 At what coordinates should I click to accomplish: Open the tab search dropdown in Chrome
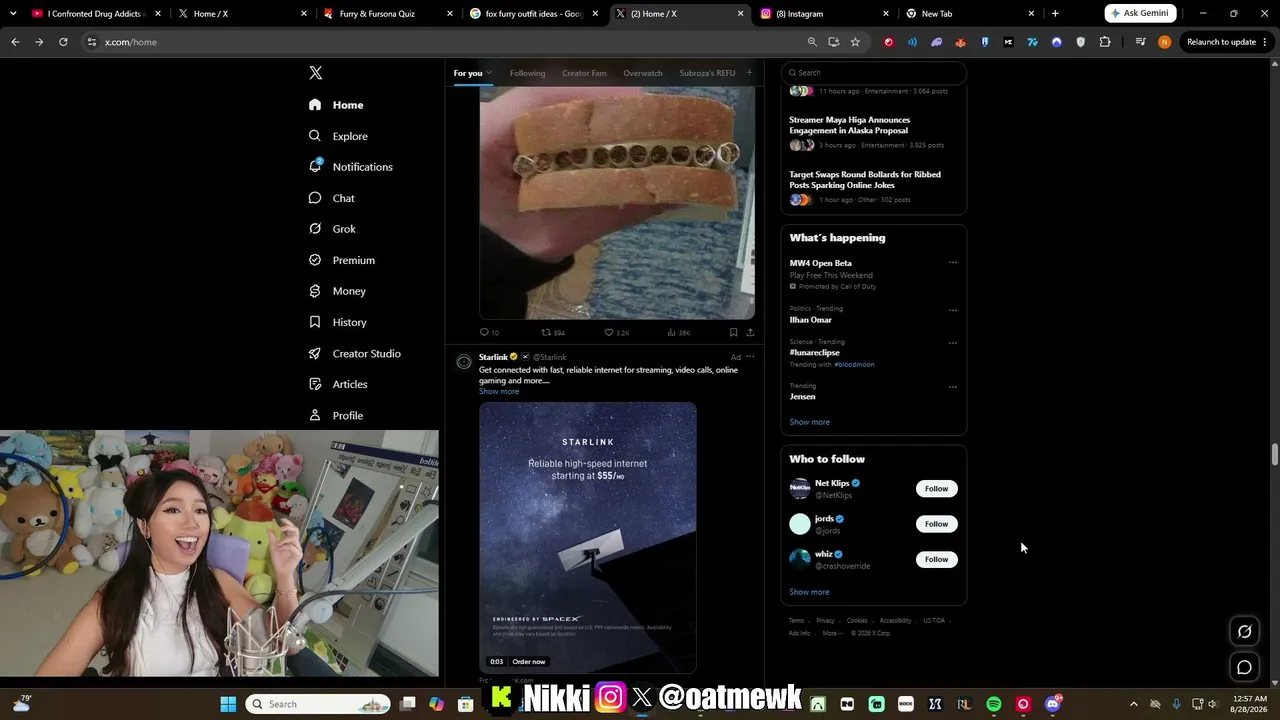pos(13,14)
